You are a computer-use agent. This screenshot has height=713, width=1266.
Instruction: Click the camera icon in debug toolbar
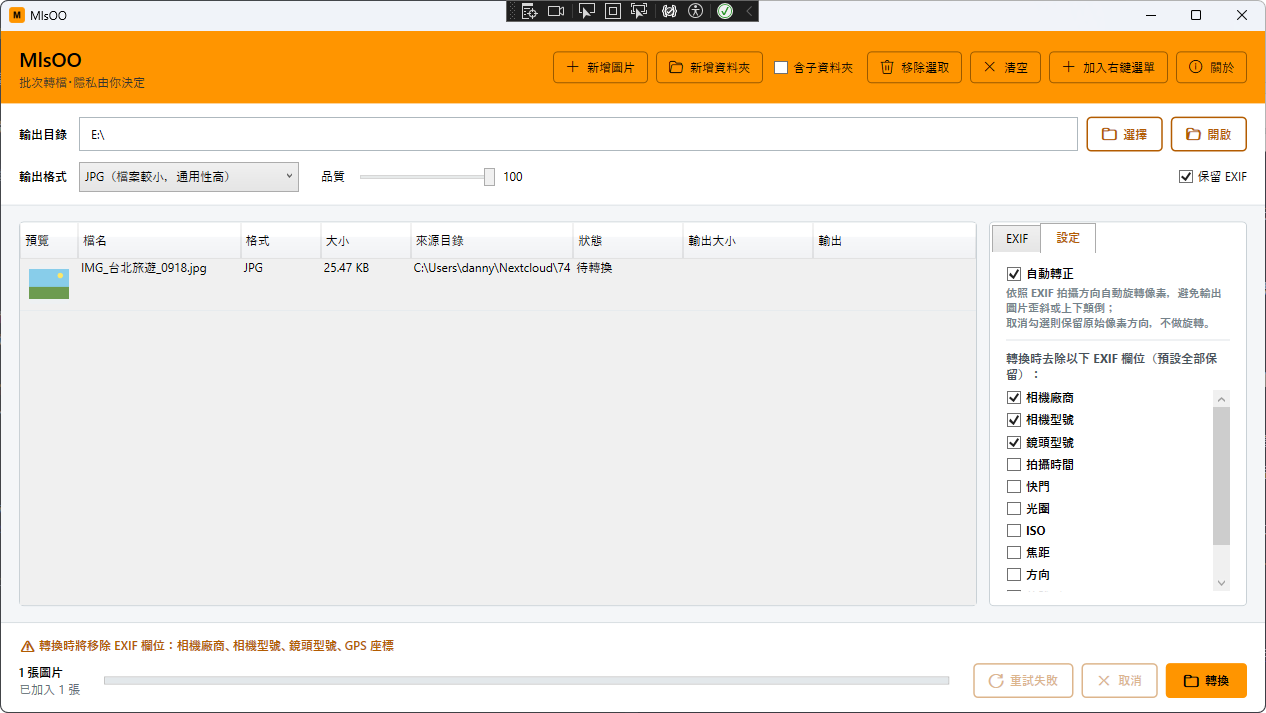pyautogui.click(x=556, y=11)
